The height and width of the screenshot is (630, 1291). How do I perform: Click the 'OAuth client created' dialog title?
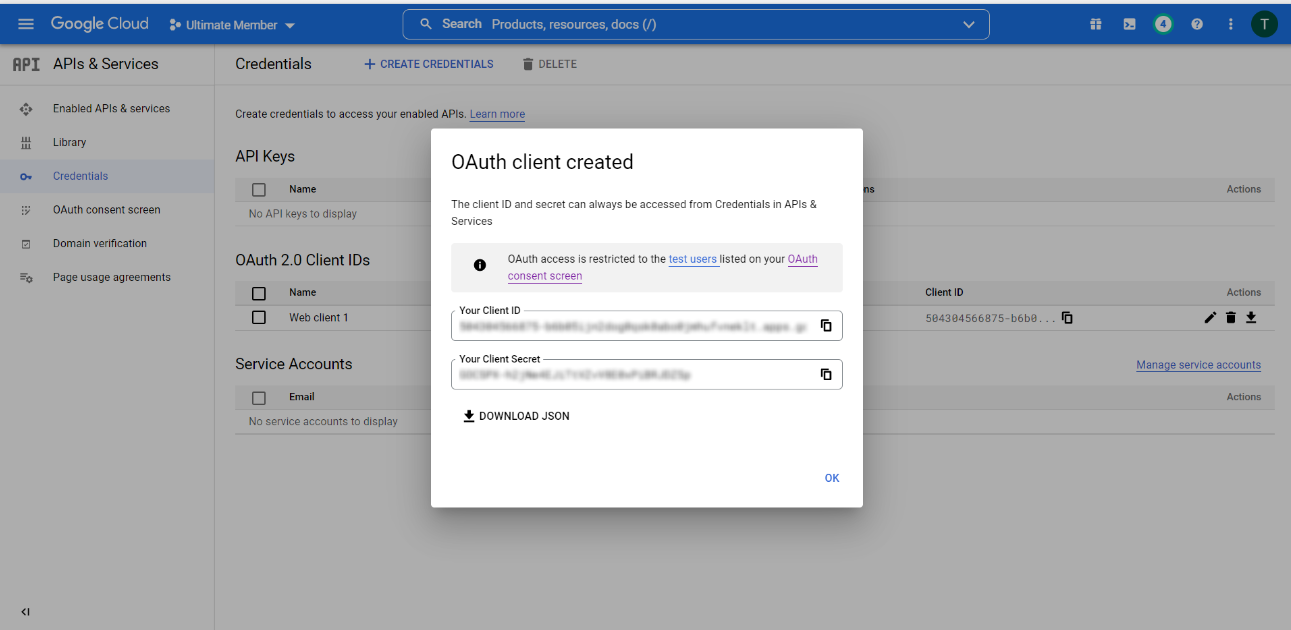[542, 162]
